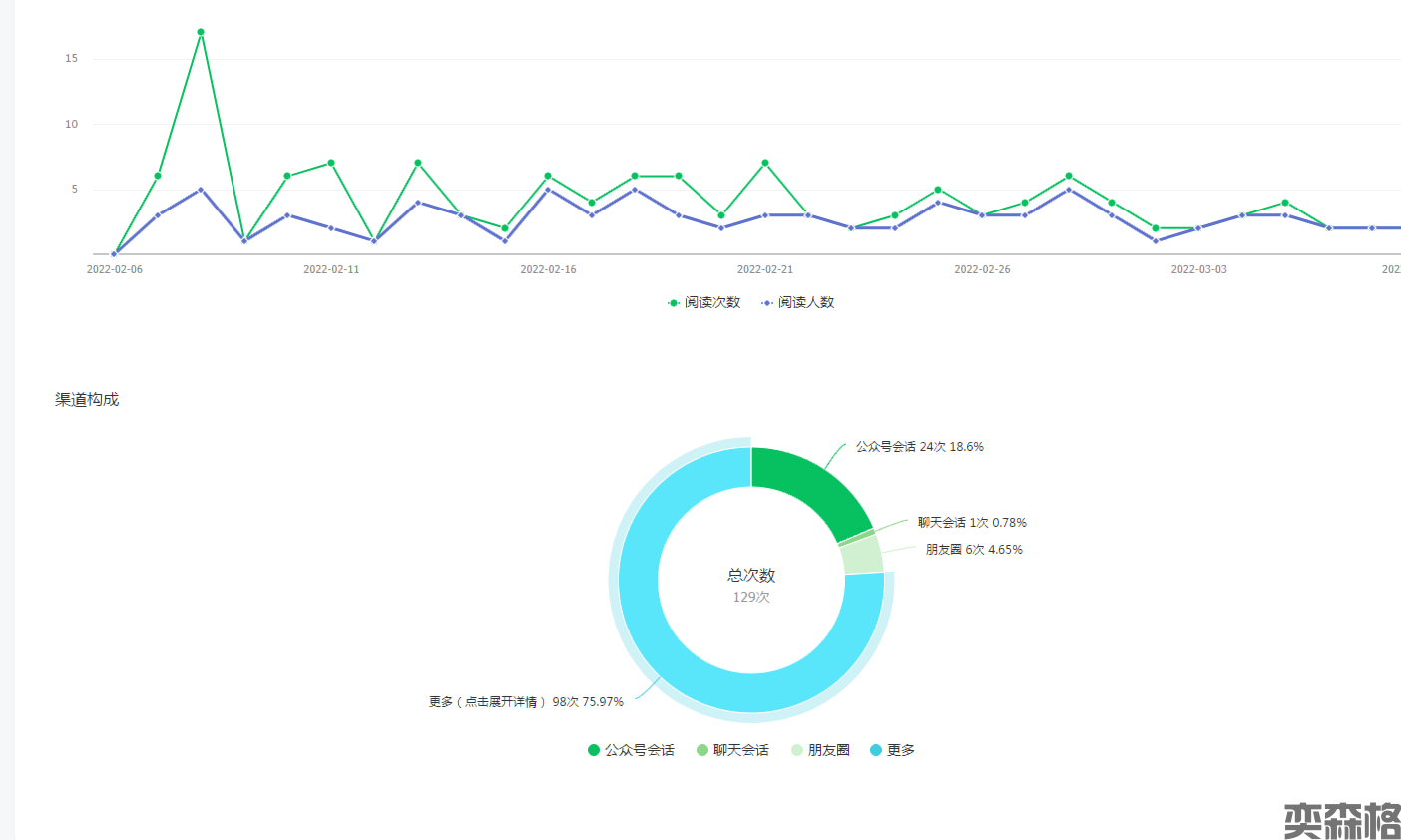This screenshot has width=1401, height=840.
Task: Click the 朋友圈 6次 4.65% callout label
Action: click(x=973, y=550)
